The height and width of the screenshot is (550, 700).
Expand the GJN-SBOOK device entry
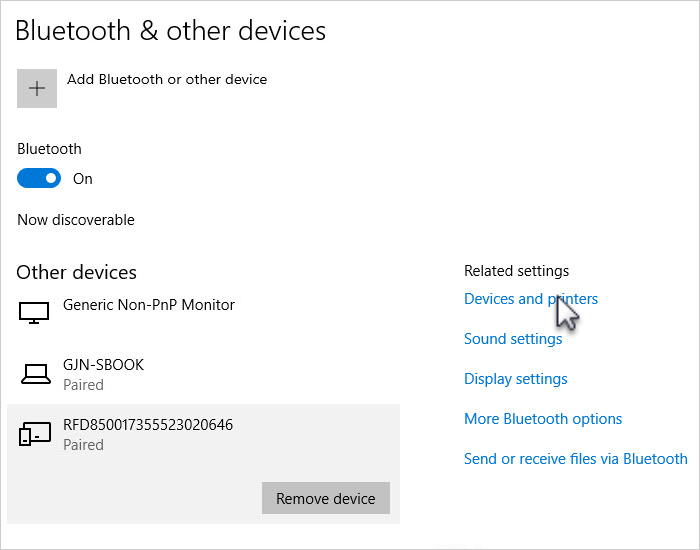204,374
